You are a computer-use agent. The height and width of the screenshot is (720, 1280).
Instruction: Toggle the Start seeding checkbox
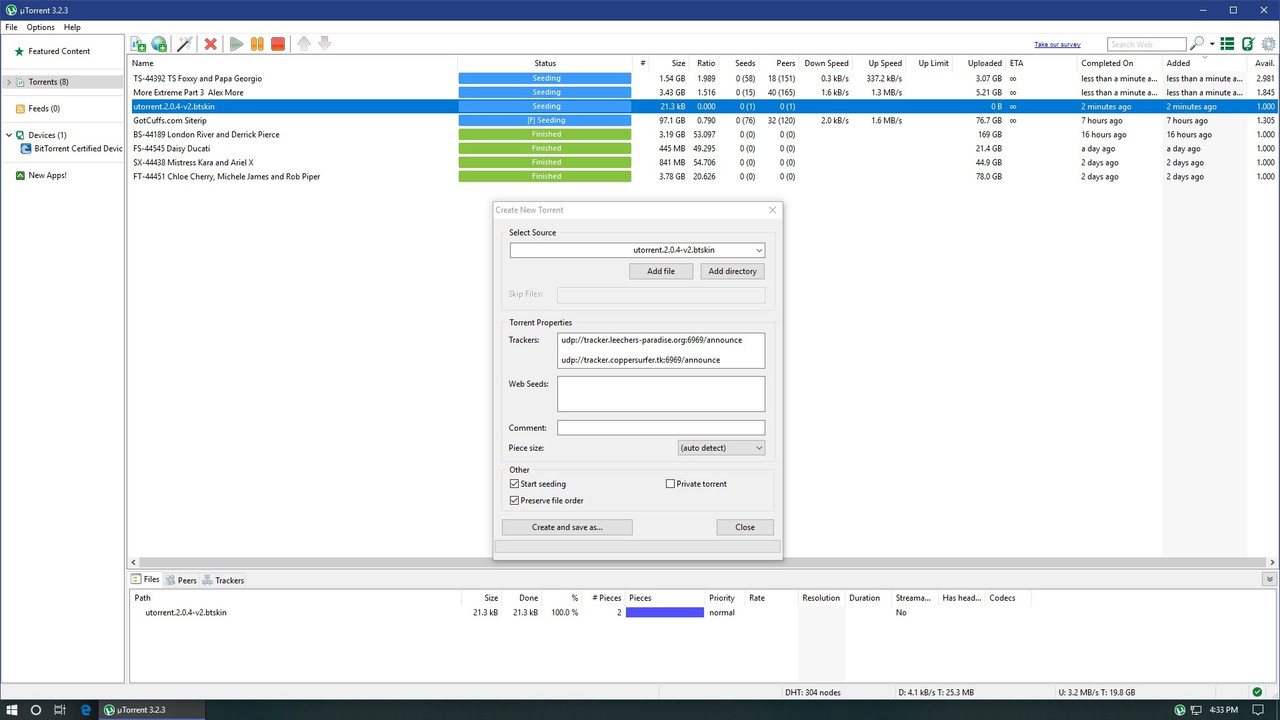pyautogui.click(x=514, y=484)
